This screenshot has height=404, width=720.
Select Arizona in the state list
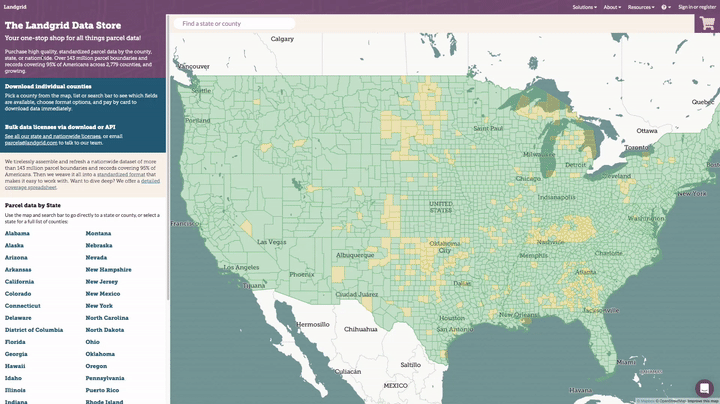(x=16, y=258)
